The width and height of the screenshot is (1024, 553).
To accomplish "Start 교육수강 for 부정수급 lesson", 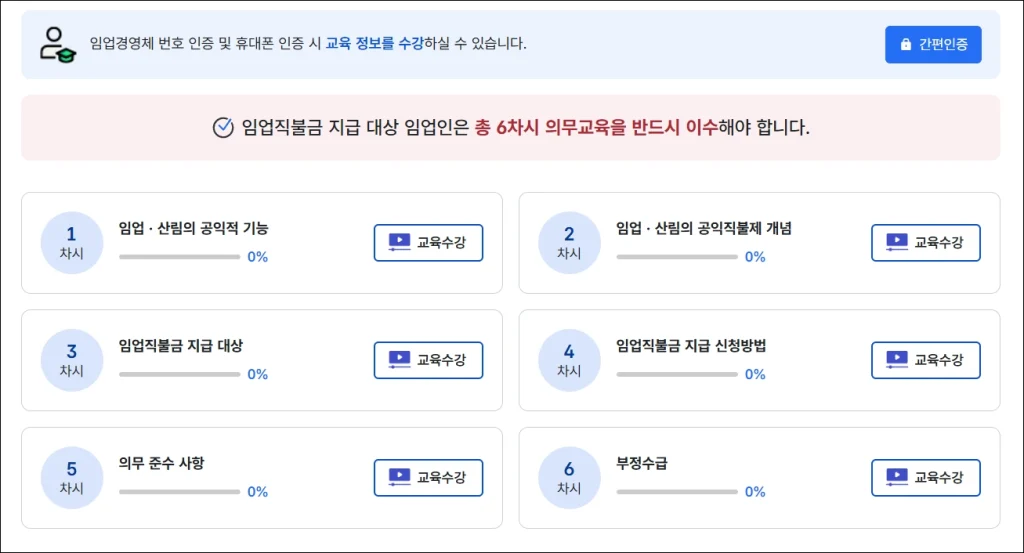I will [x=926, y=477].
